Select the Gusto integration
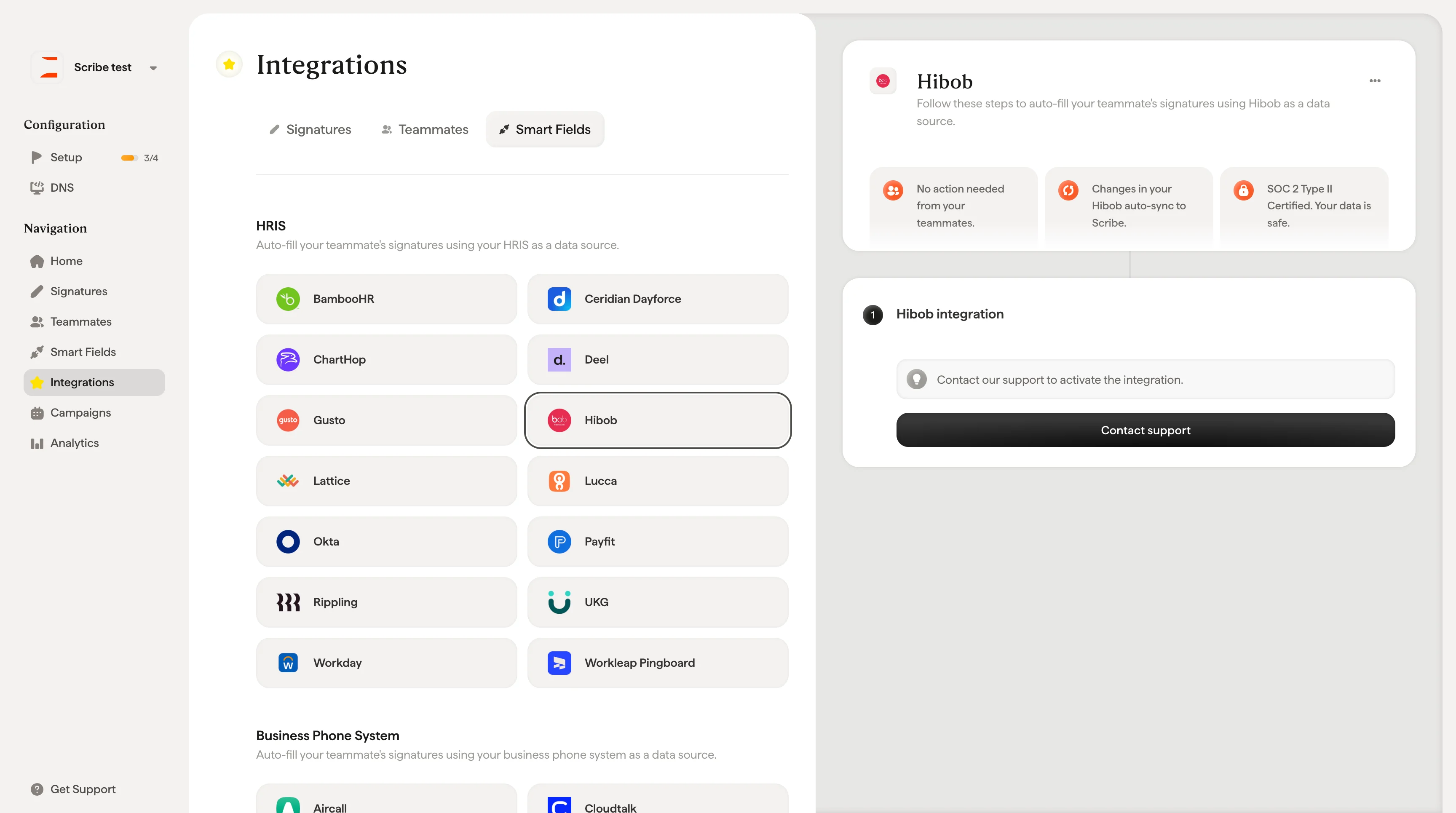This screenshot has height=813, width=1456. click(x=387, y=420)
